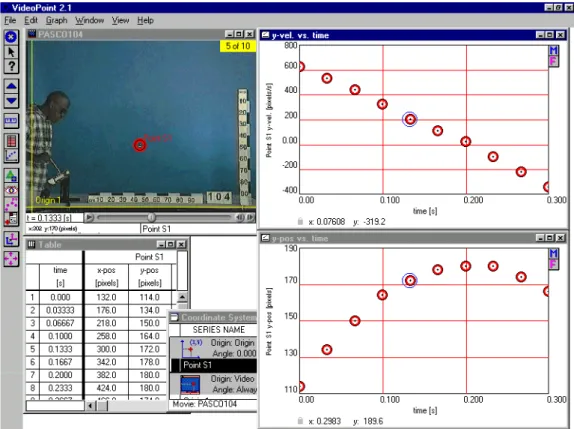Viewport: 574px width, 429px height.
Task: Select row number 7 in Table
Action: click(33, 375)
